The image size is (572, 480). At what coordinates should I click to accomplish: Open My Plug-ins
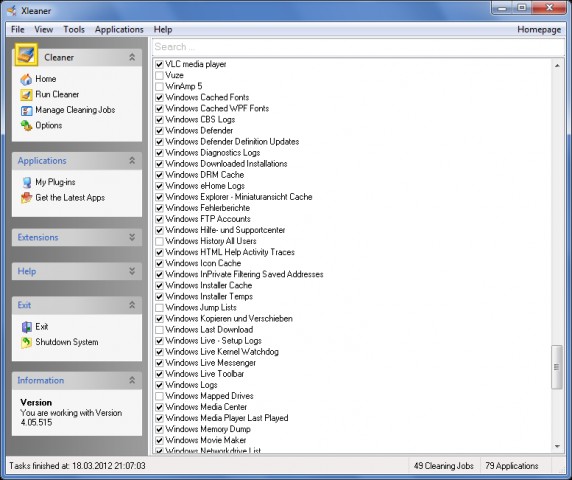pos(55,182)
